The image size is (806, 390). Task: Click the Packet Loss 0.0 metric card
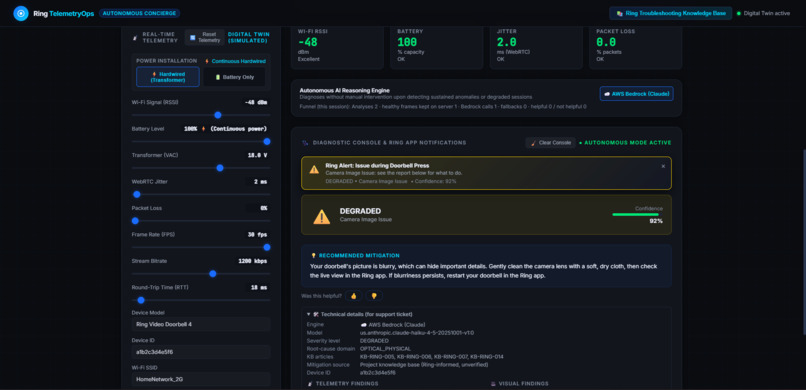(x=635, y=47)
